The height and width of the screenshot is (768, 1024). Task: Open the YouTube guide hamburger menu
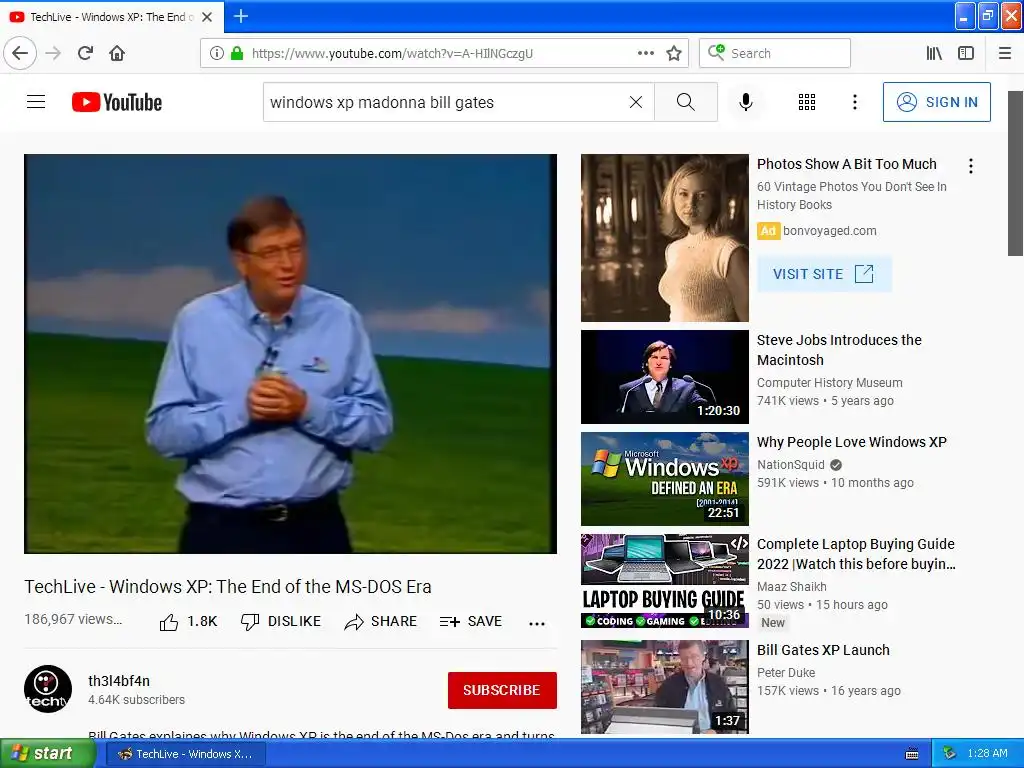click(x=36, y=102)
